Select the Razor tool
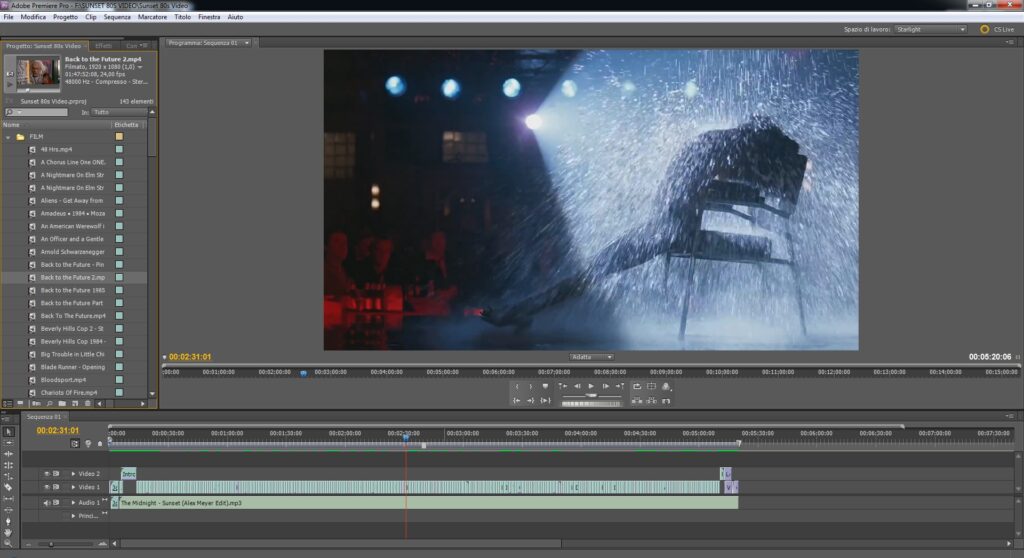Image resolution: width=1024 pixels, height=558 pixels. (x=8, y=487)
